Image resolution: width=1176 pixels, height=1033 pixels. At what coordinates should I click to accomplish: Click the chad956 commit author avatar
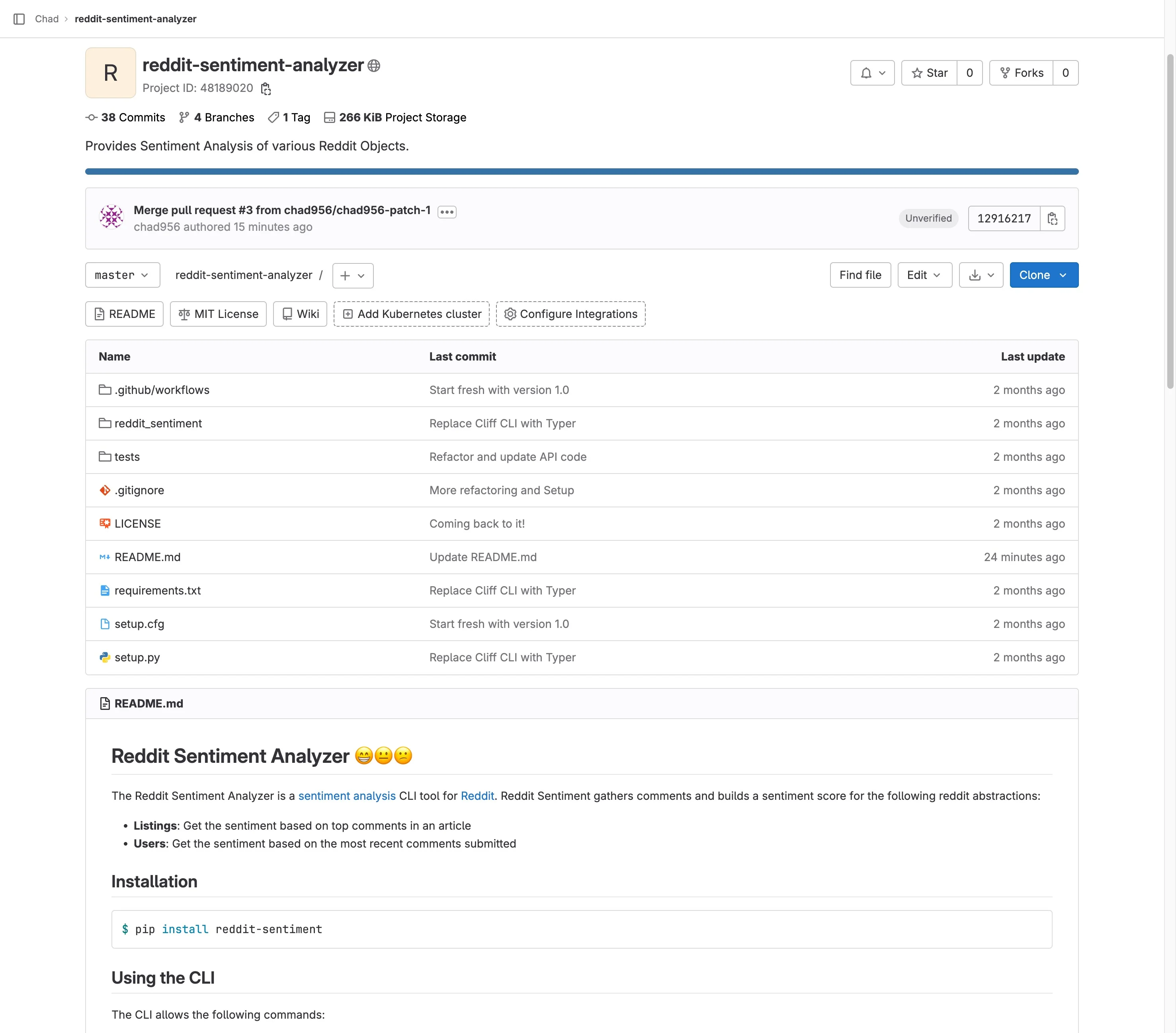(x=111, y=217)
